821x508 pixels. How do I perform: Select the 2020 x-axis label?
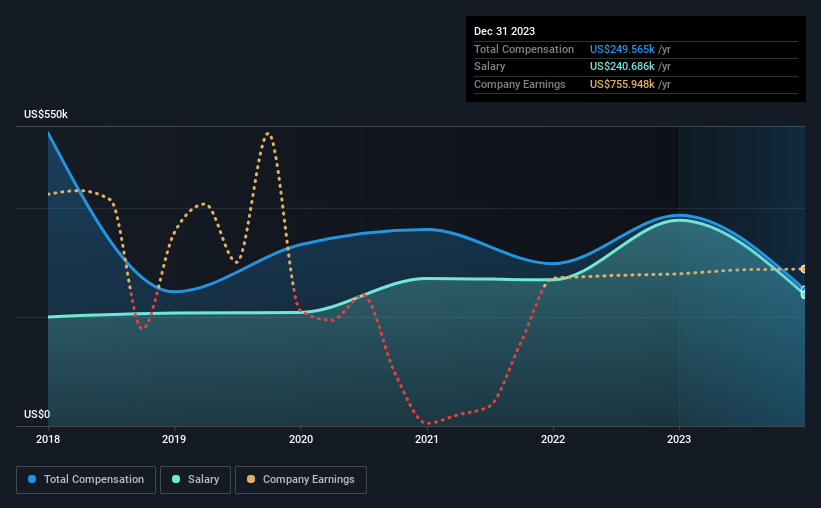point(301,439)
